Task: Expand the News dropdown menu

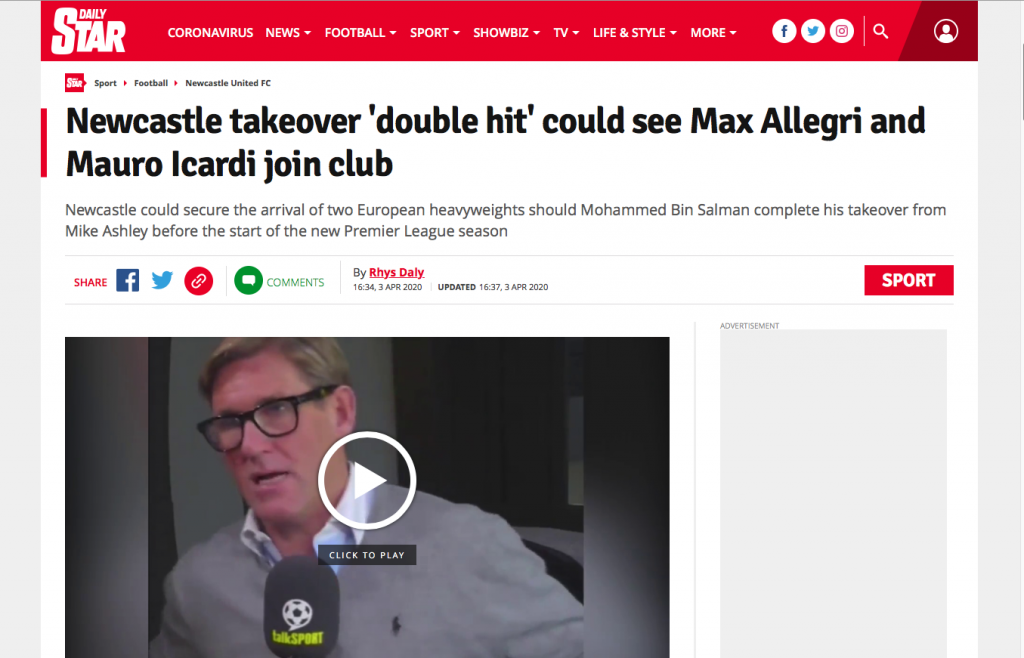Action: pos(288,33)
